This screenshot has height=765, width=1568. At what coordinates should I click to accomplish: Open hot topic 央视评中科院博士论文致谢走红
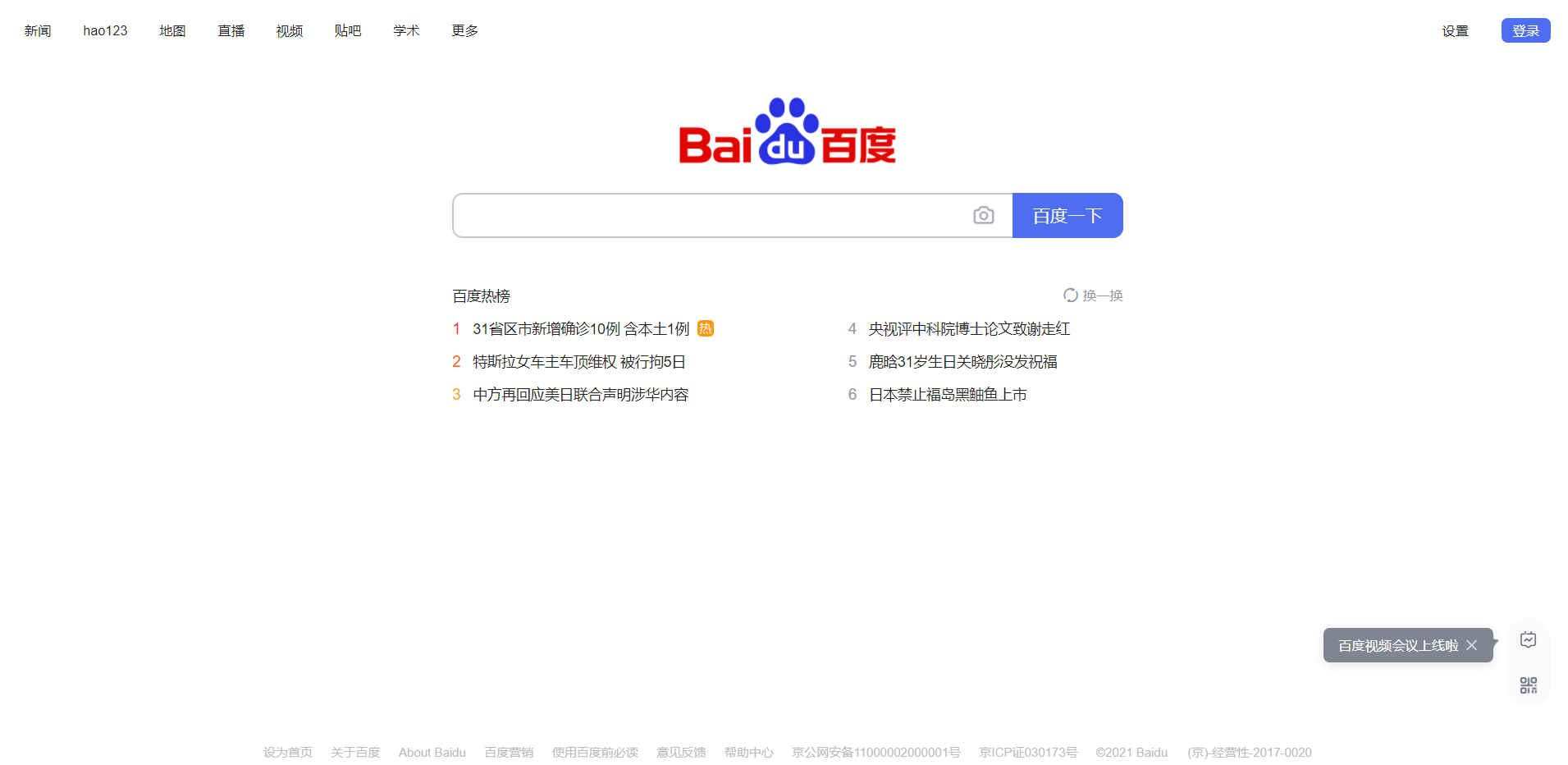coord(970,328)
